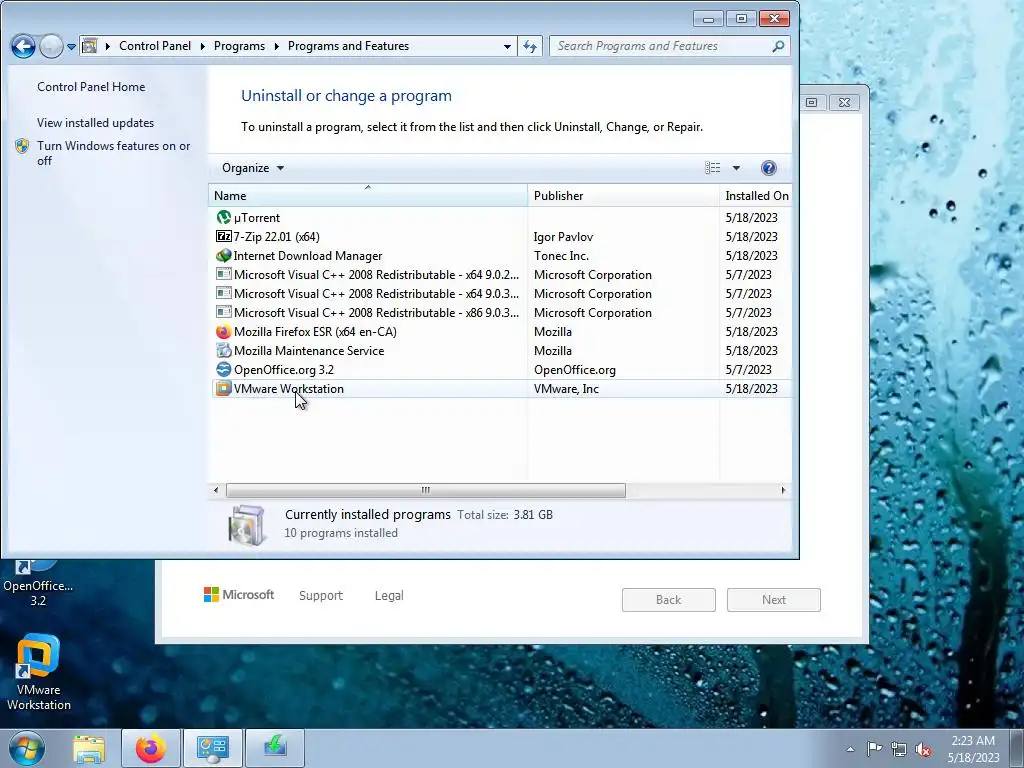Image resolution: width=1024 pixels, height=768 pixels.
Task: Expand the address bar history dropdown
Action: tap(507, 46)
